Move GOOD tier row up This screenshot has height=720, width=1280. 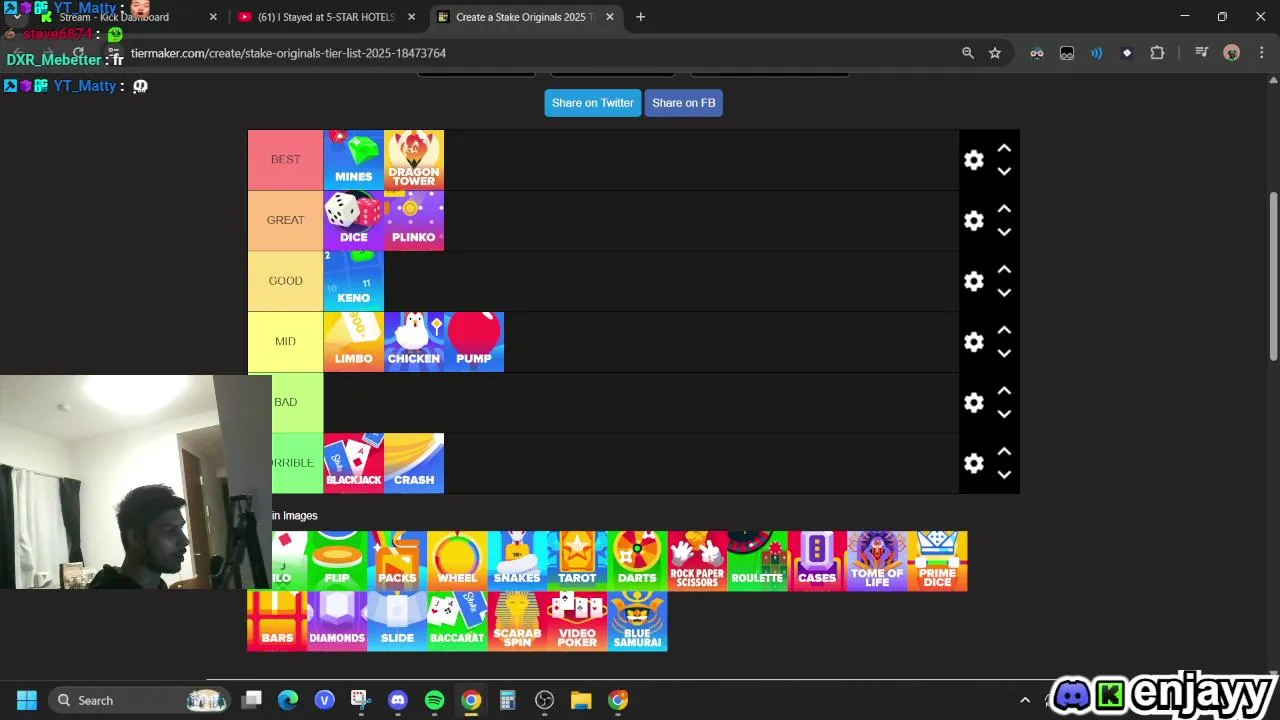[1004, 270]
